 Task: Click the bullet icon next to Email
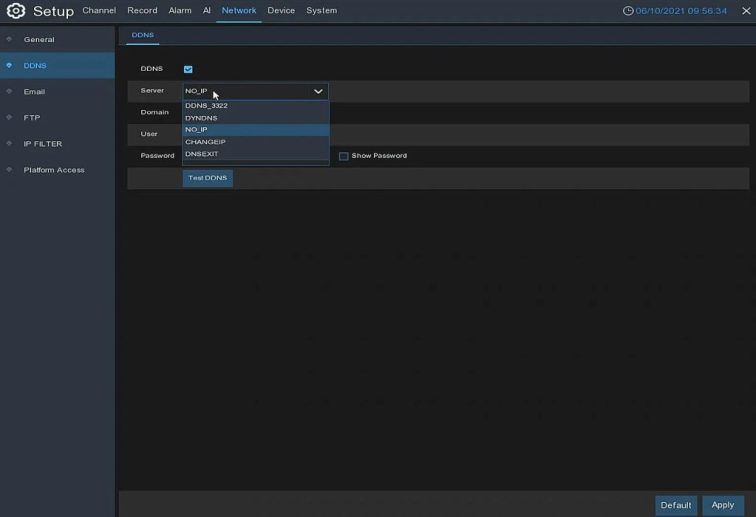pos(9,91)
